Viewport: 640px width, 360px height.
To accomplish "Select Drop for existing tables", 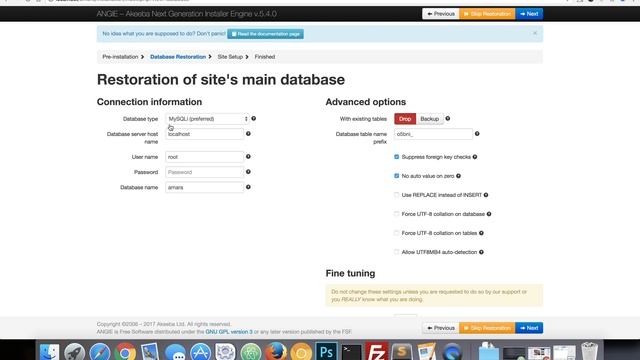I will point(405,119).
